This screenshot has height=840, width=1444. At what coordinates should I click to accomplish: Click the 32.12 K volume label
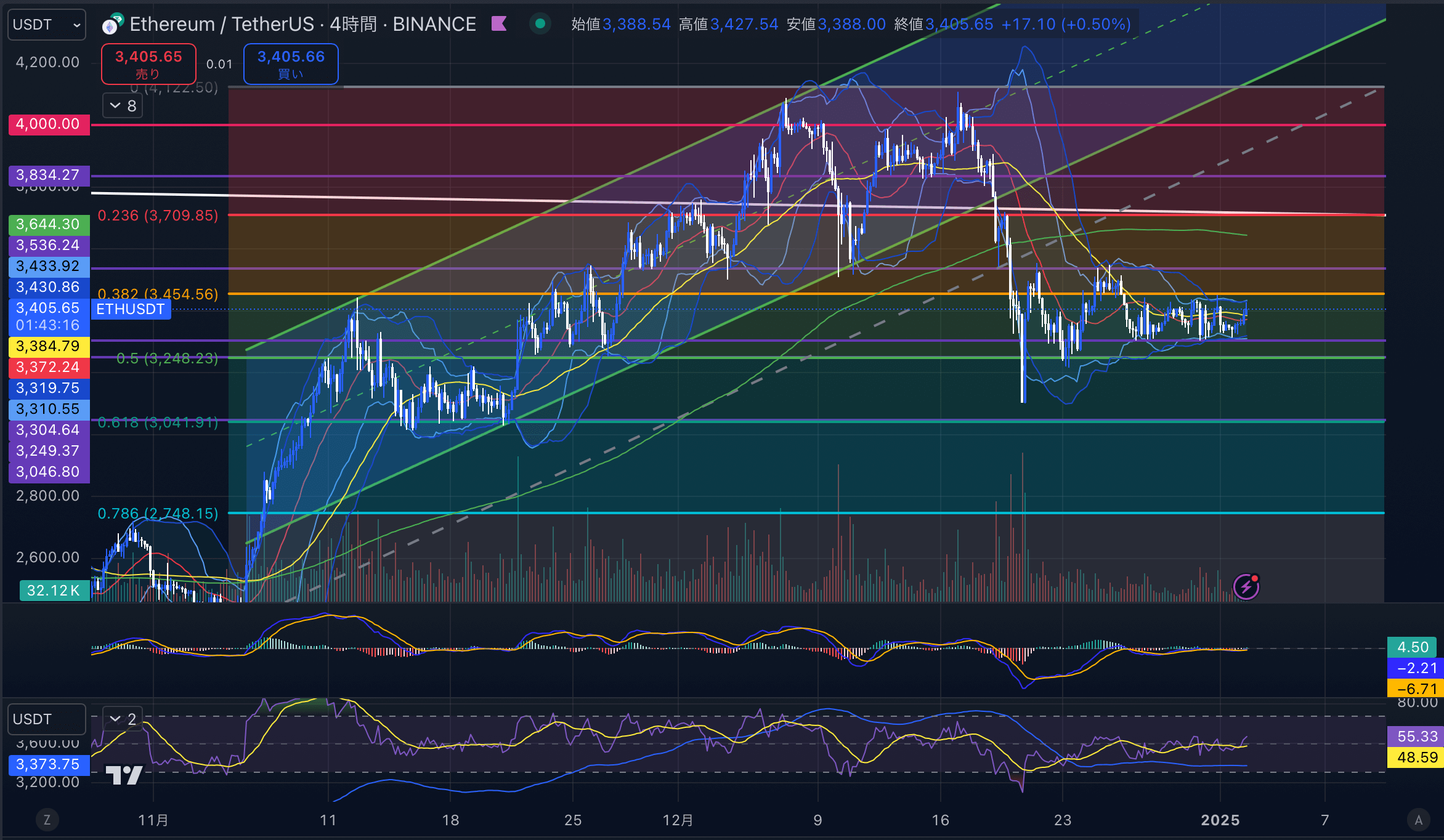click(54, 591)
